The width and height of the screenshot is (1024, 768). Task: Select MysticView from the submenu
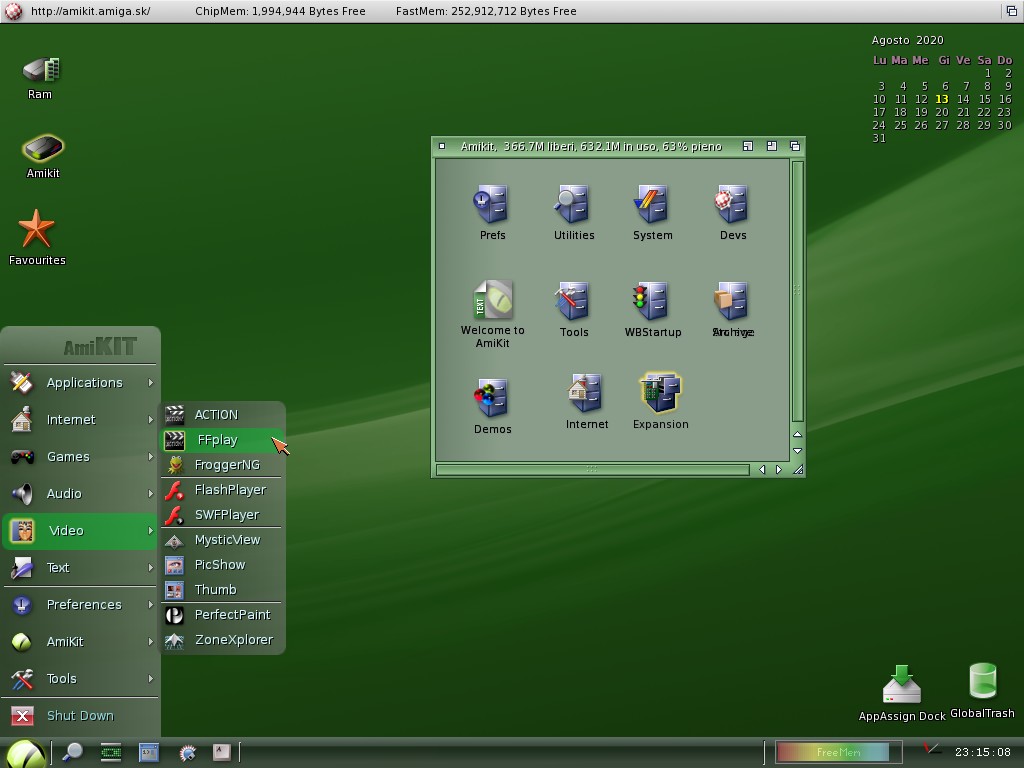point(227,540)
